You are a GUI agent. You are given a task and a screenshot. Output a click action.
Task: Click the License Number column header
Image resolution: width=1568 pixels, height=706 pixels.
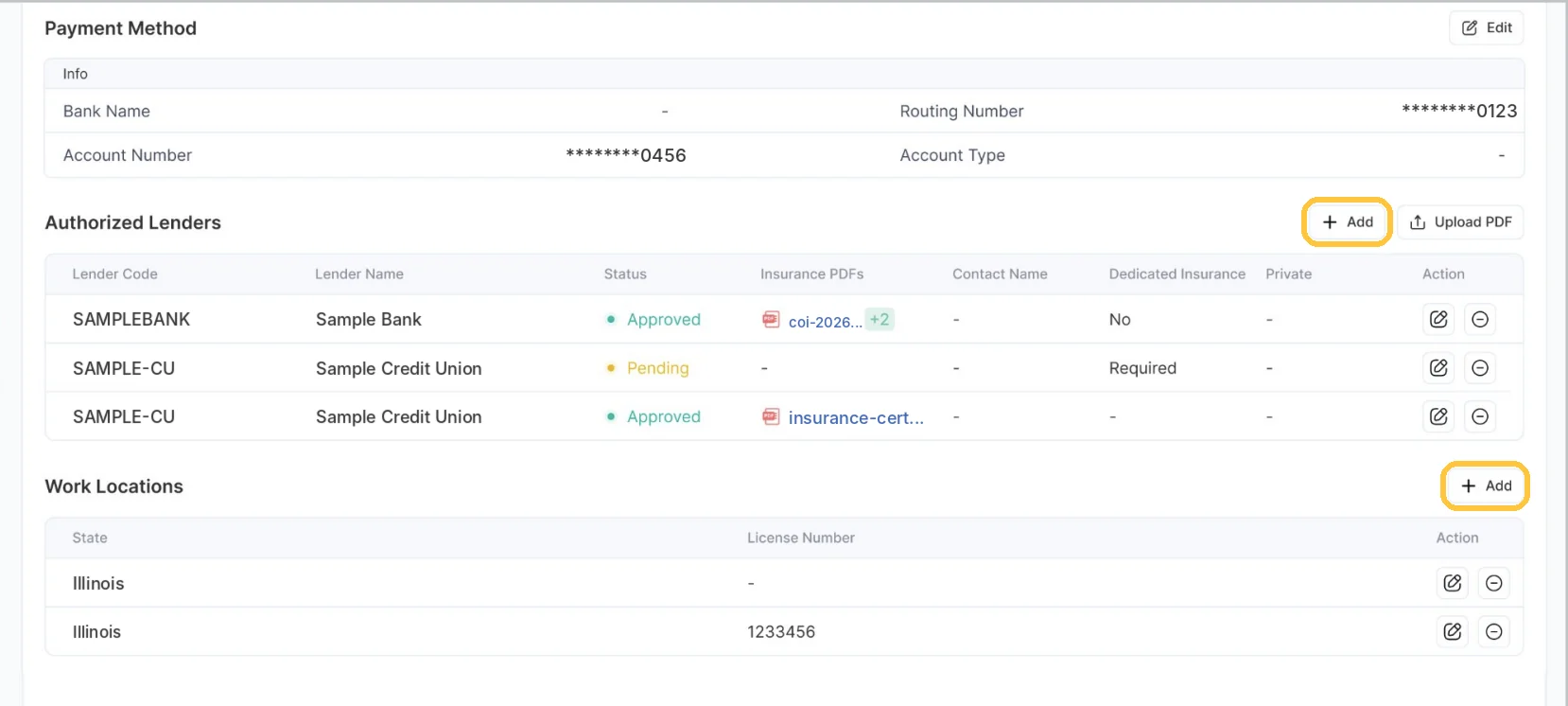(x=801, y=538)
